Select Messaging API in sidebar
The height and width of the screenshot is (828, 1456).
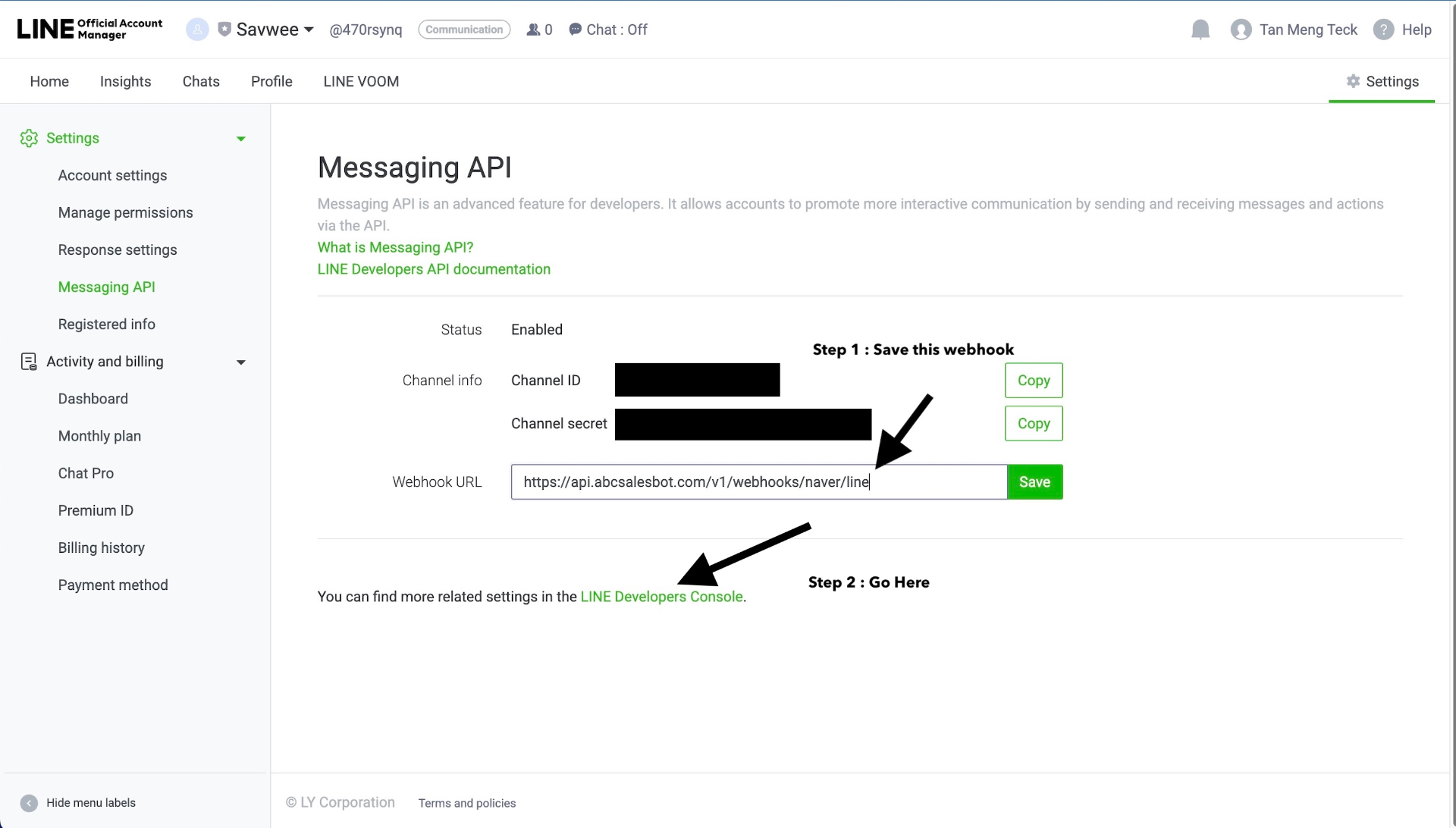click(106, 287)
